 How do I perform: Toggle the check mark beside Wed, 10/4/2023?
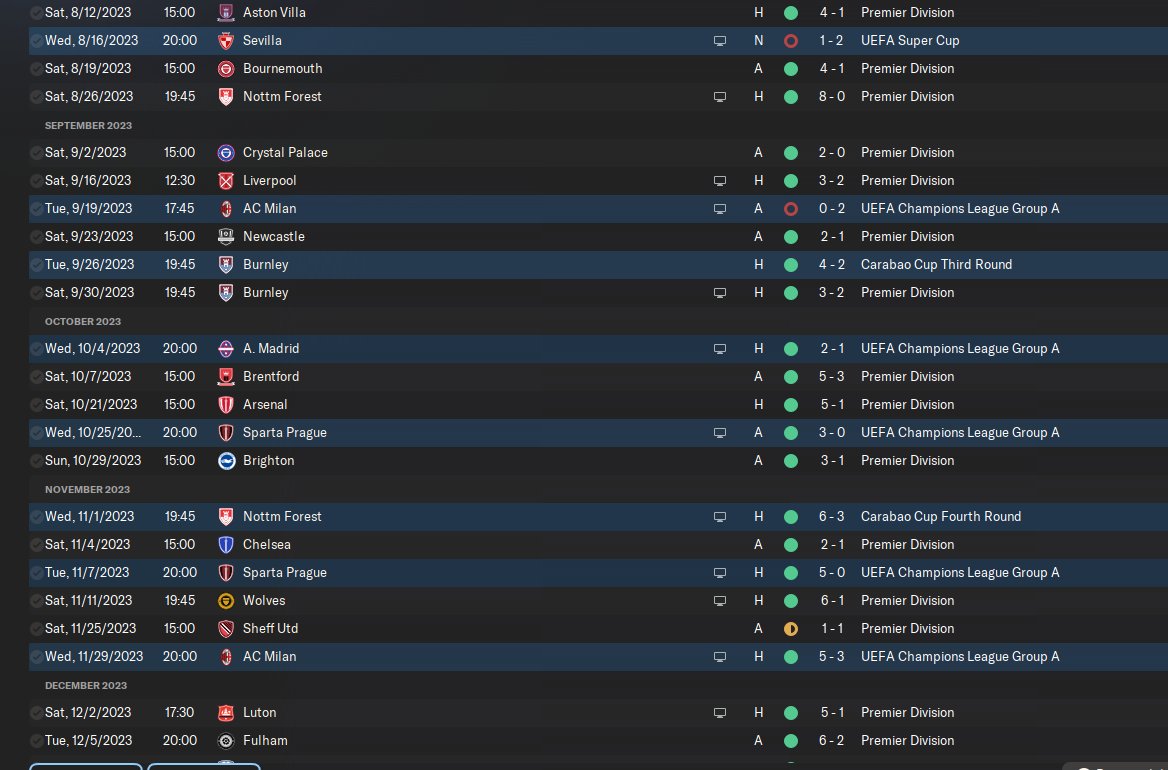coord(36,349)
